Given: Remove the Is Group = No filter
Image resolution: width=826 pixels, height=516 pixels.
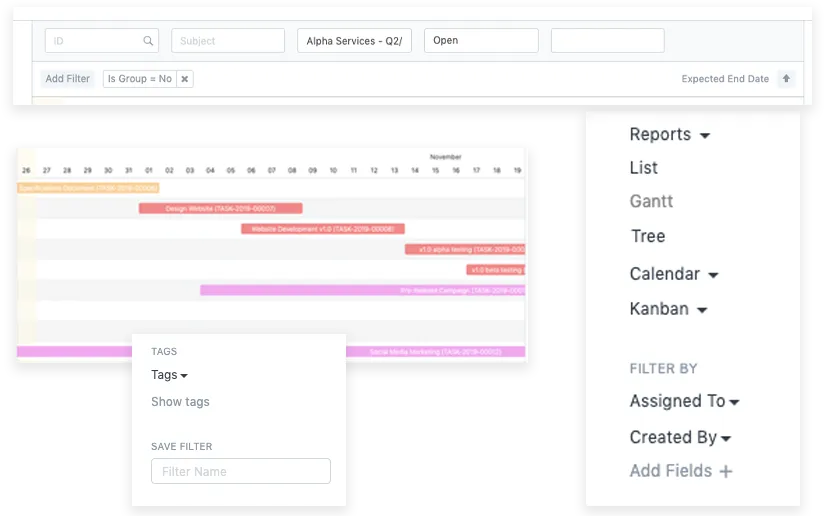Looking at the screenshot, I should (x=184, y=79).
